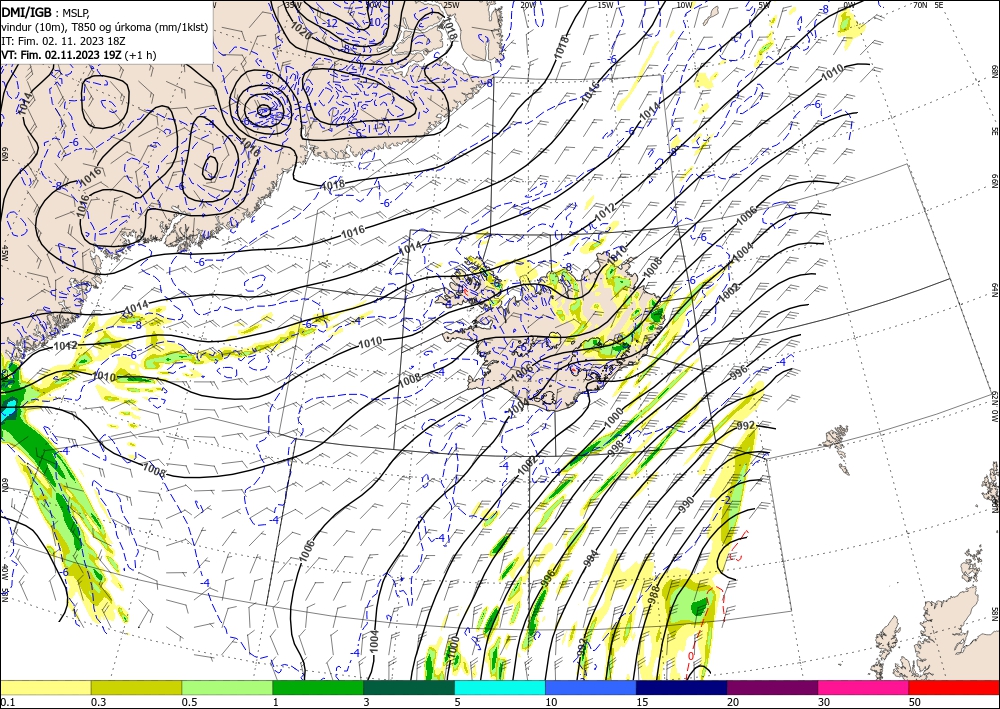The image size is (1000, 709).
Task: Click the "70N 5E" label in top corner
Action: 928,4
